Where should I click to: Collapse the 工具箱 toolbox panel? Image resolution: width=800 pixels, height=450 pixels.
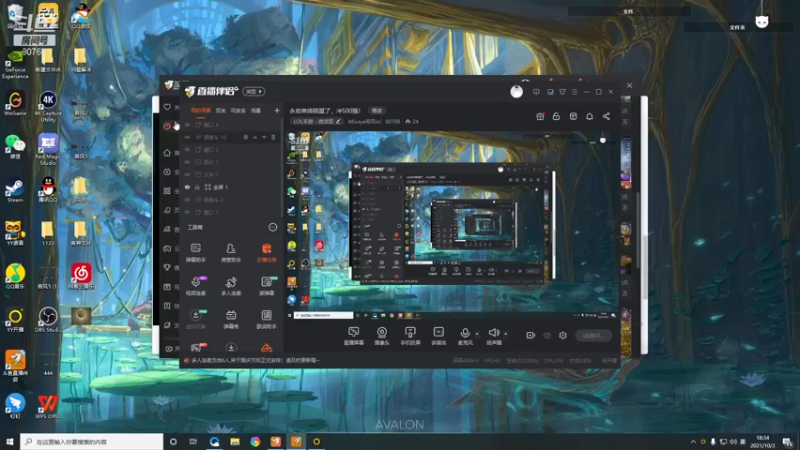[x=272, y=227]
